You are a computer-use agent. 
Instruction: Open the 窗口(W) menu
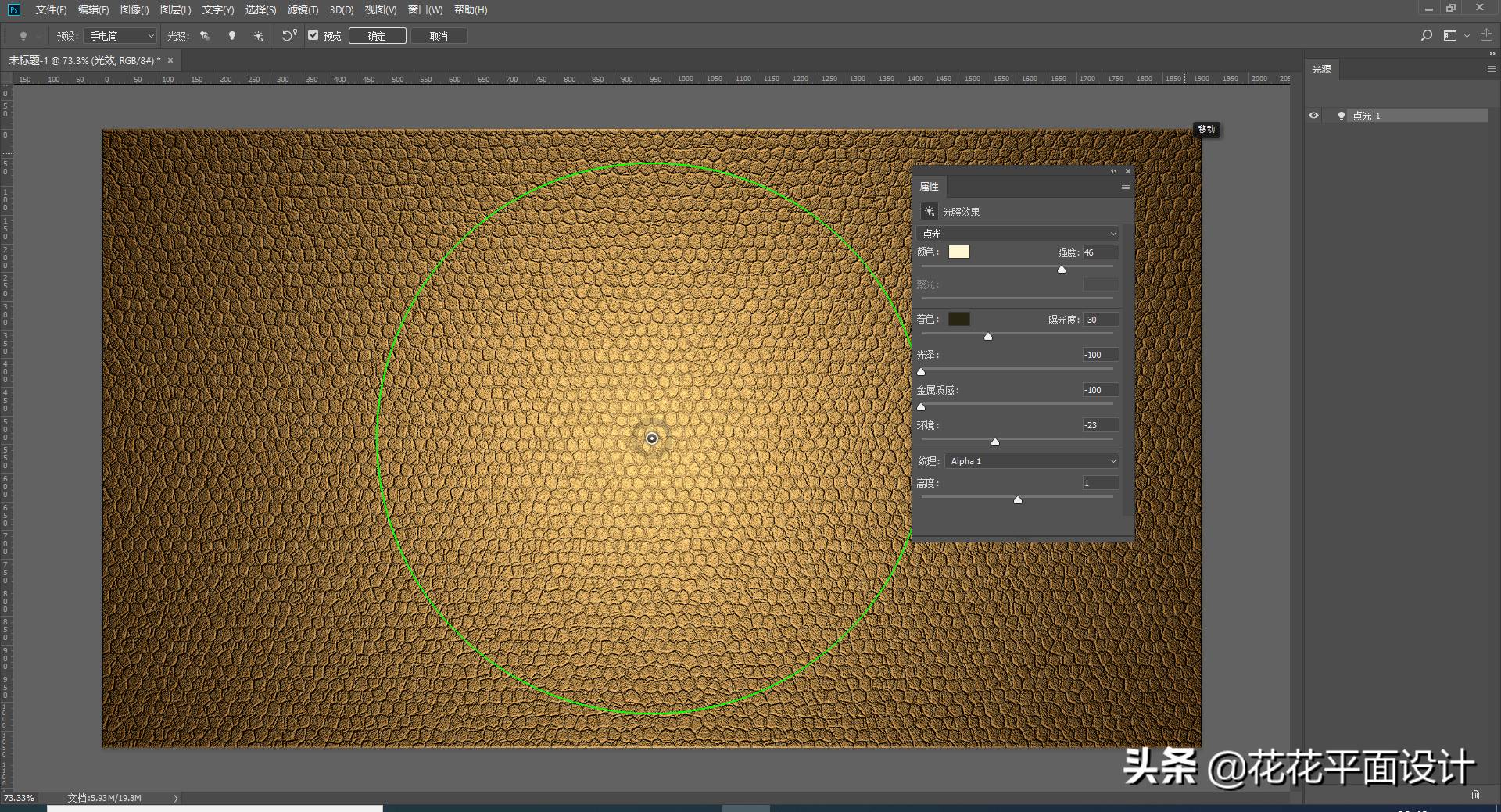[x=425, y=10]
